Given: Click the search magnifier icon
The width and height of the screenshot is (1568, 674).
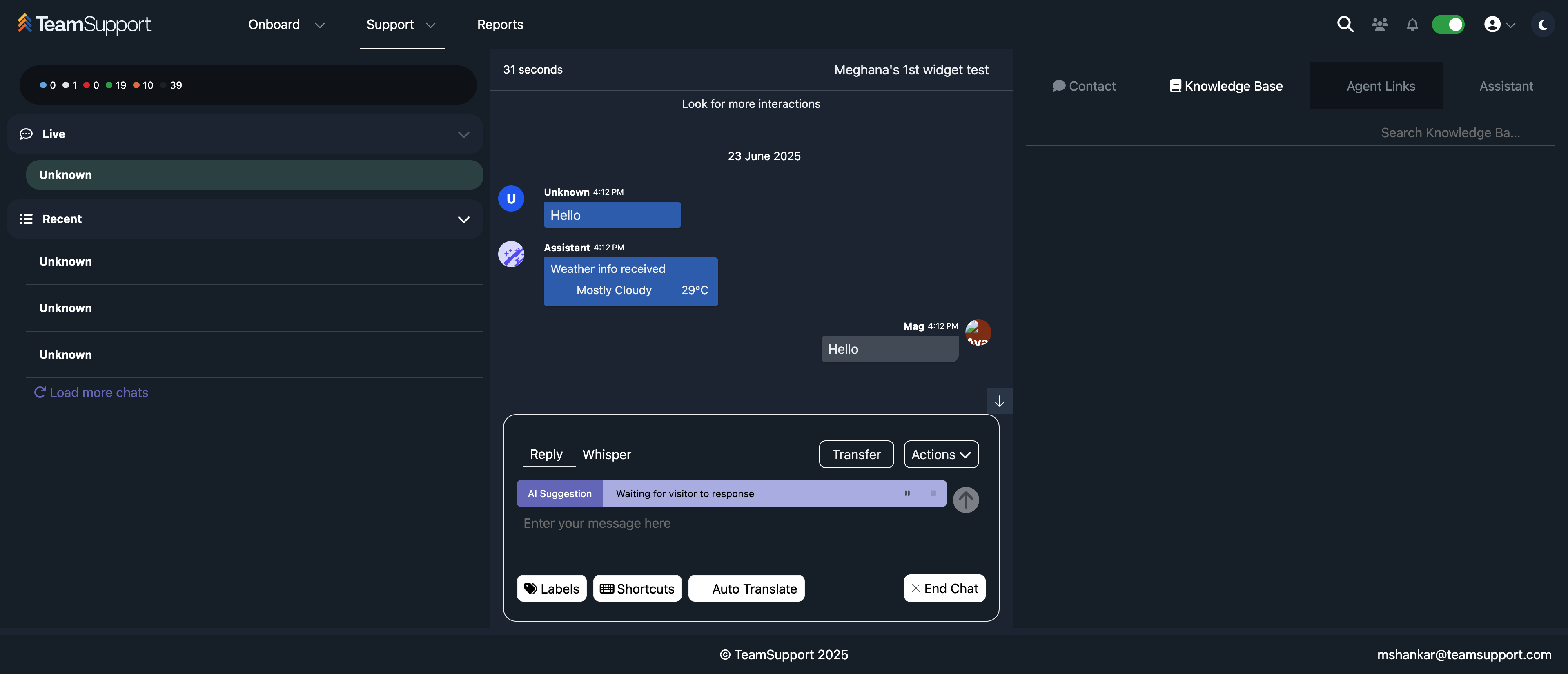Looking at the screenshot, I should click(1345, 25).
